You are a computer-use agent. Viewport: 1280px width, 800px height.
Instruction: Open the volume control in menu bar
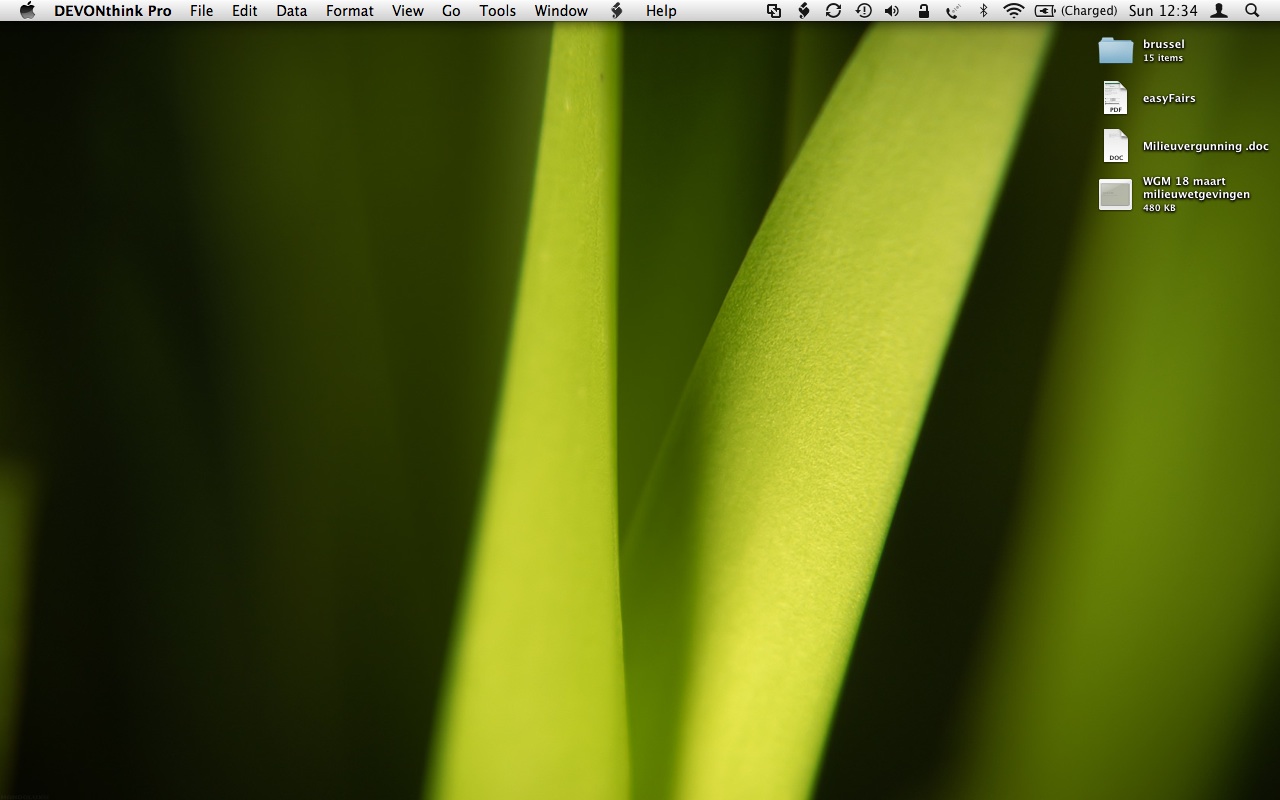tap(892, 11)
